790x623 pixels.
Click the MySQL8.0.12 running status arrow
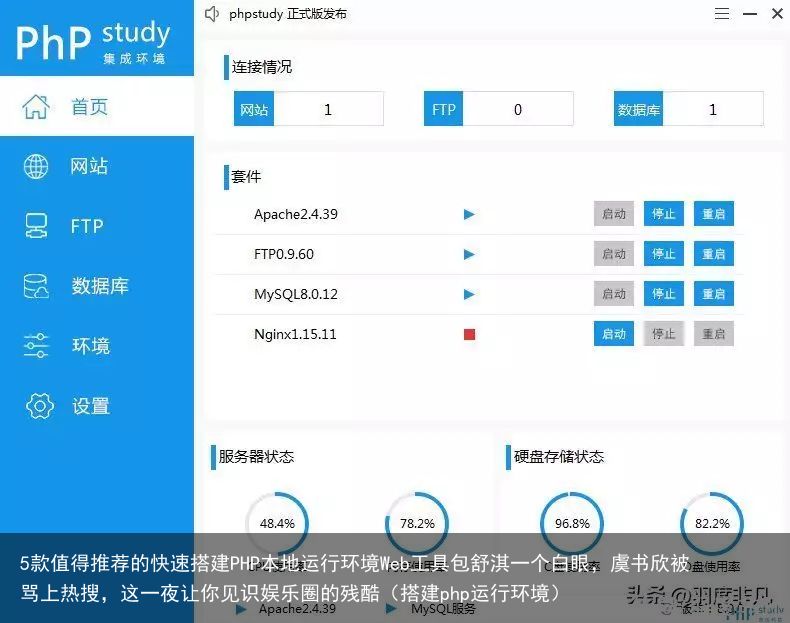(x=469, y=294)
